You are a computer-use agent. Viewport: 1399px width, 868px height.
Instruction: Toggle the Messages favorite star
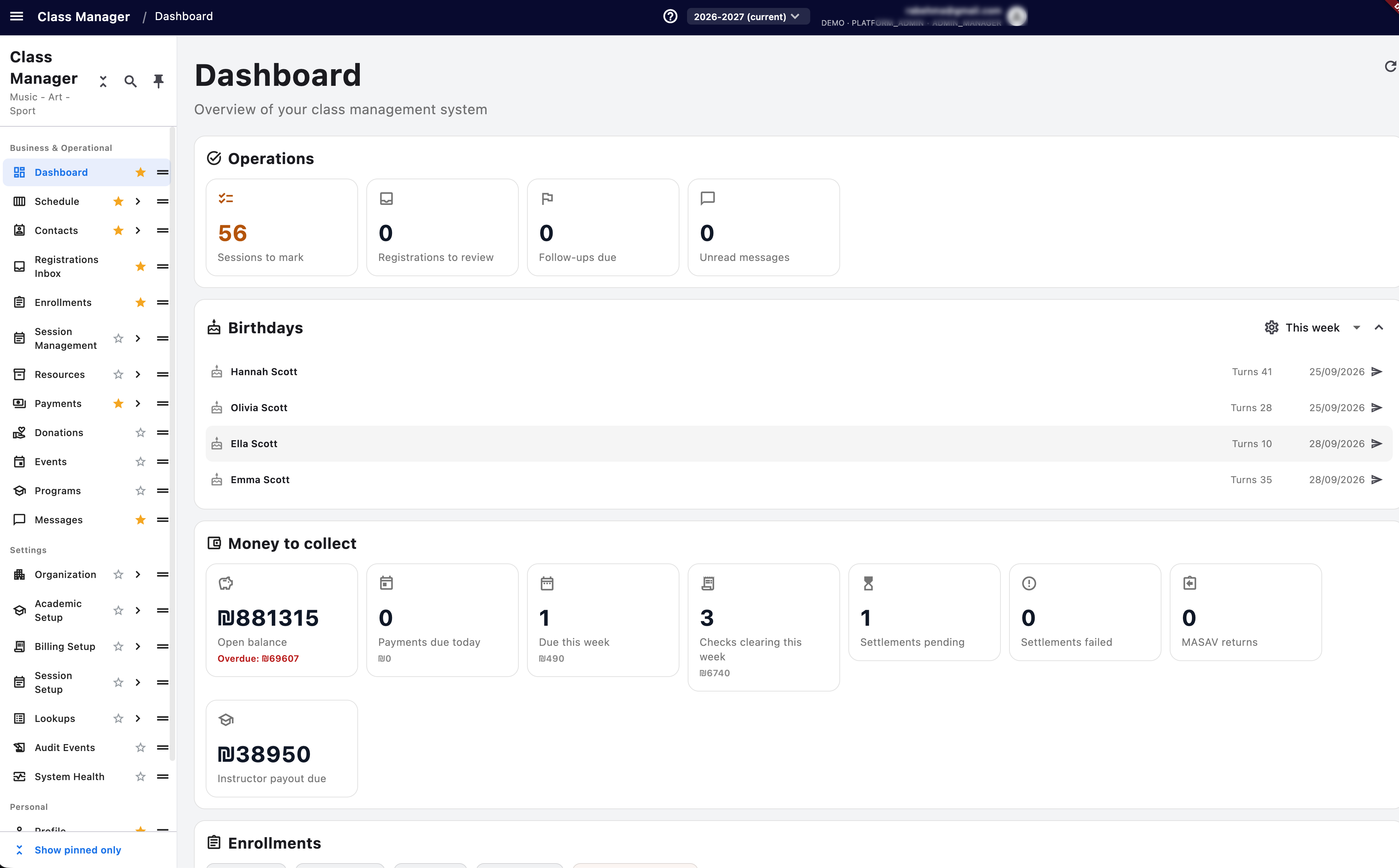click(141, 520)
